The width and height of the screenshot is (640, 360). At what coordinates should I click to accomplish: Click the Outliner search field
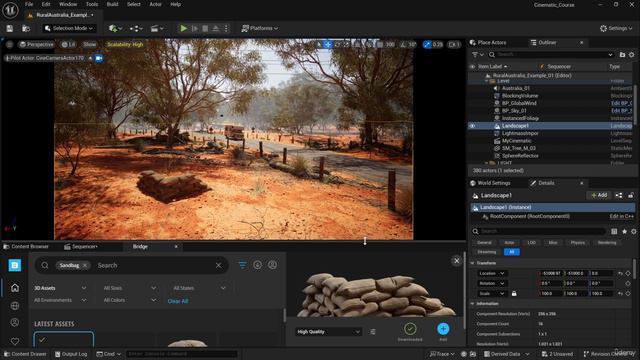[551, 54]
